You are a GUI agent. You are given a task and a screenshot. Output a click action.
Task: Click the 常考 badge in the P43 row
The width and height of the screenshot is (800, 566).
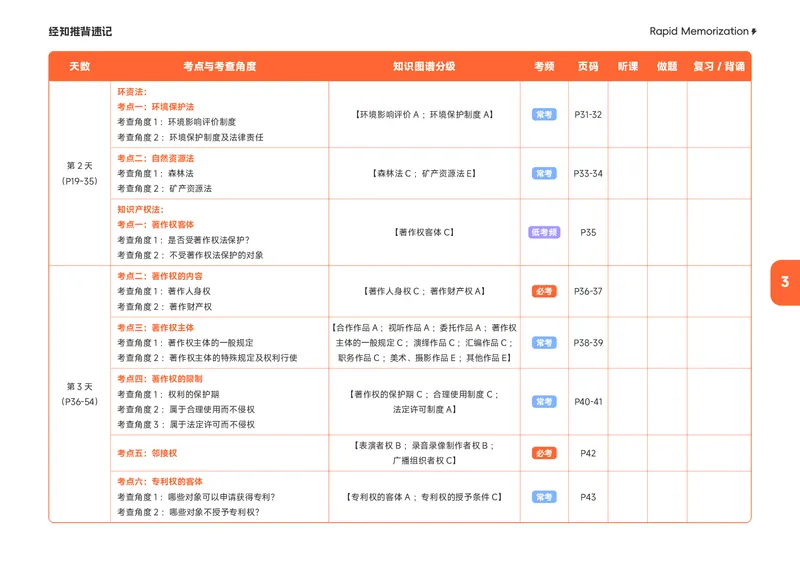coord(544,497)
